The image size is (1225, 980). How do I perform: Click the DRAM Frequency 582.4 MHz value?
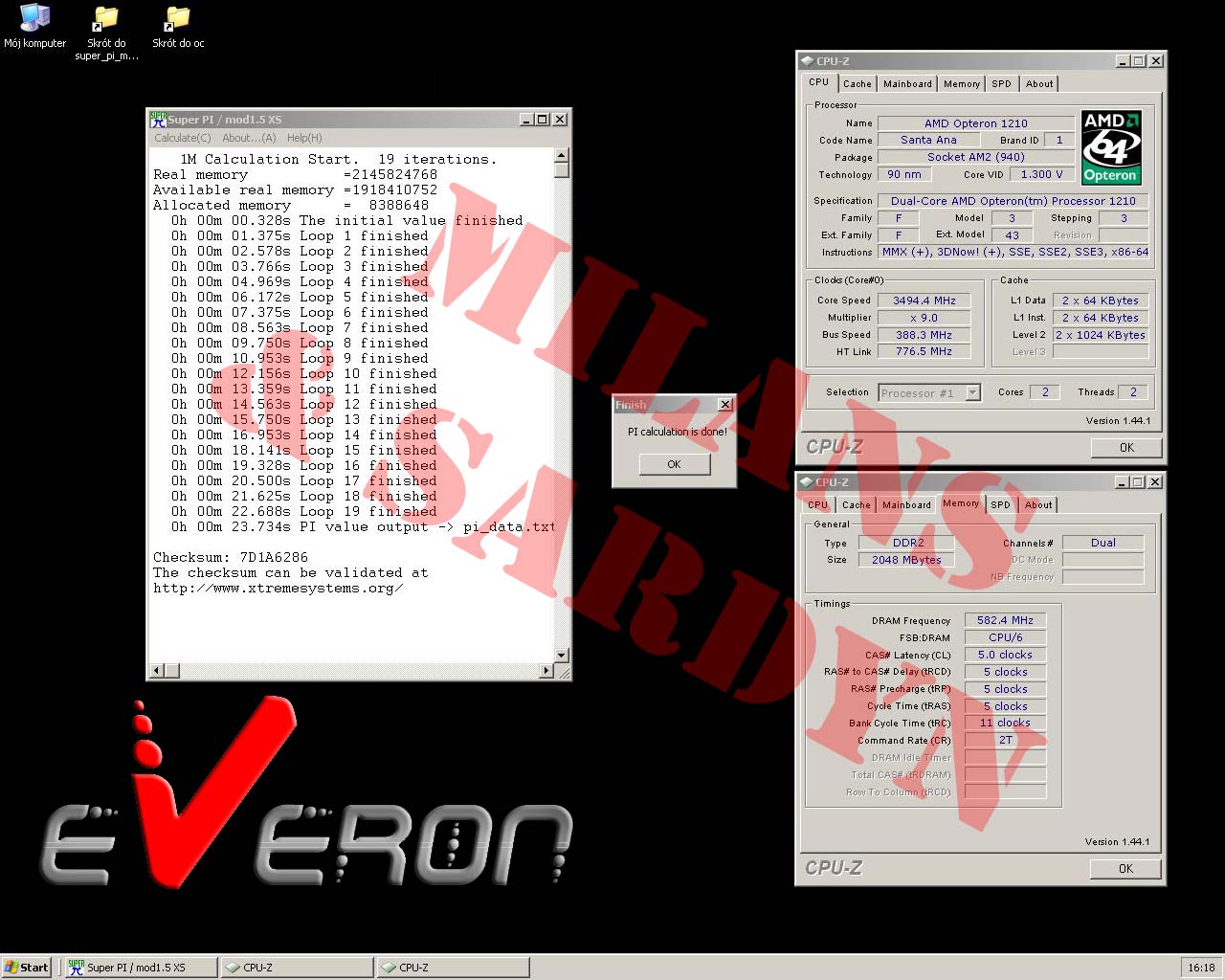pos(1006,620)
